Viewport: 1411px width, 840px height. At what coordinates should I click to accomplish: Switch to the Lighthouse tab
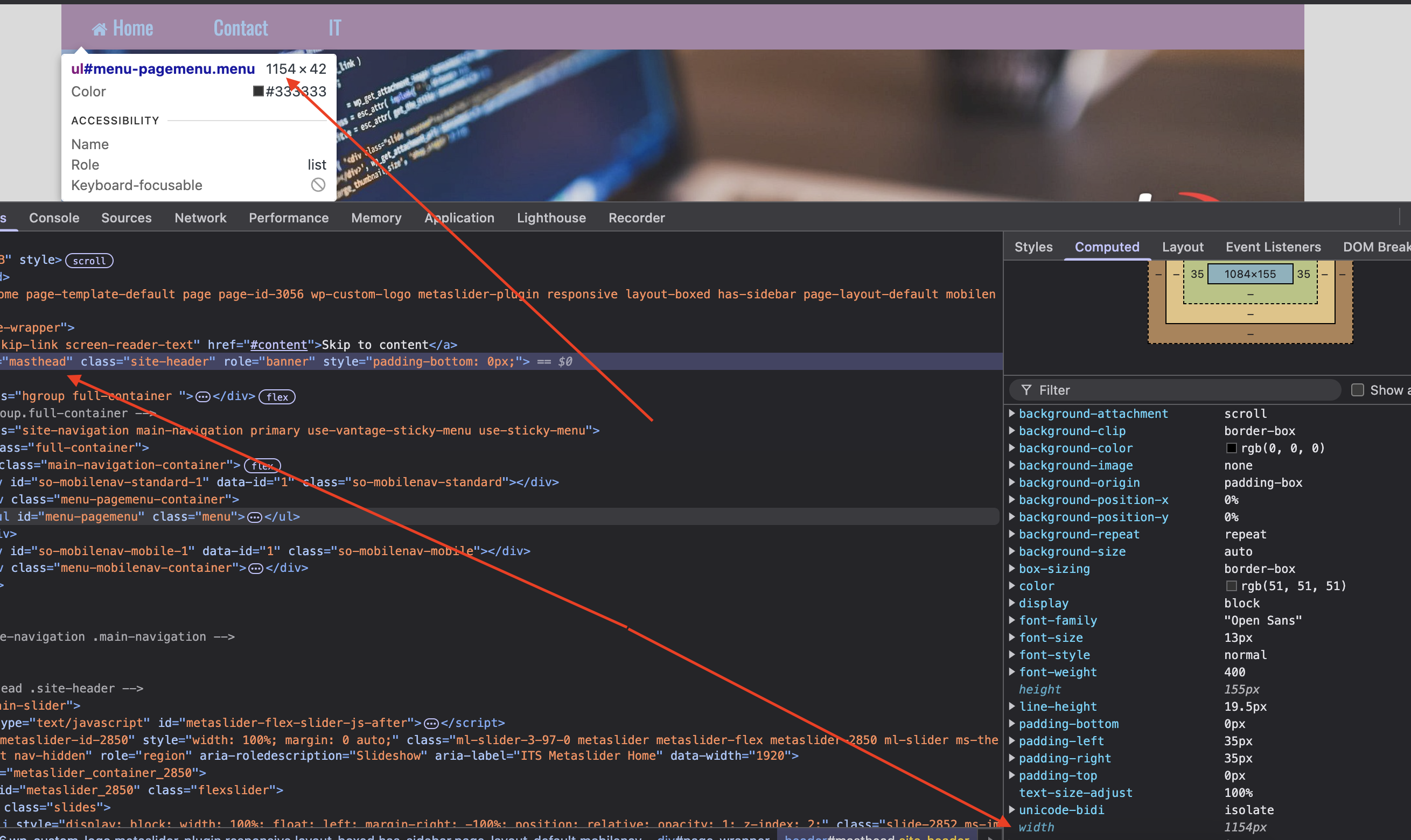coord(551,218)
